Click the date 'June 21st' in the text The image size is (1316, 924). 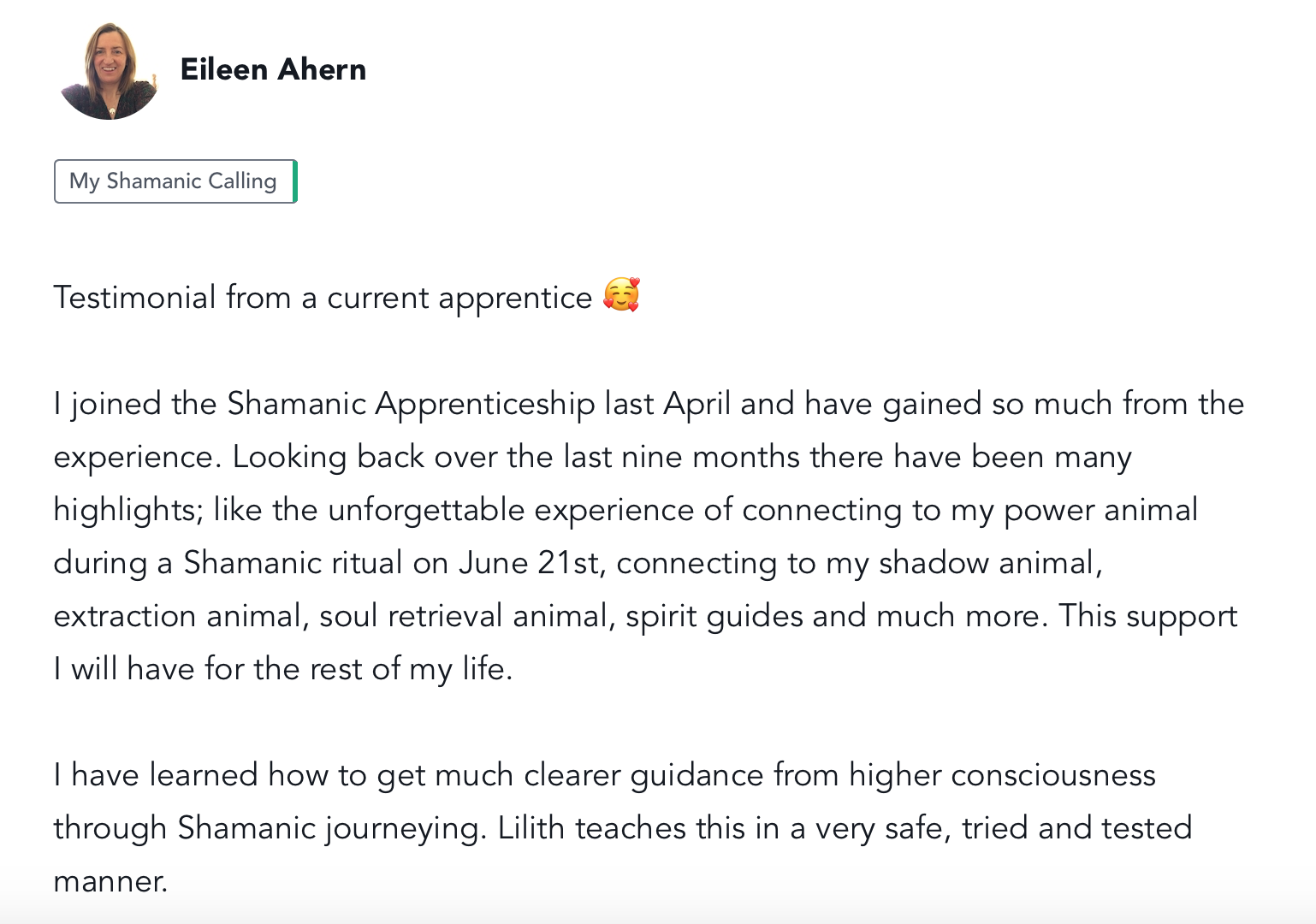point(528,563)
